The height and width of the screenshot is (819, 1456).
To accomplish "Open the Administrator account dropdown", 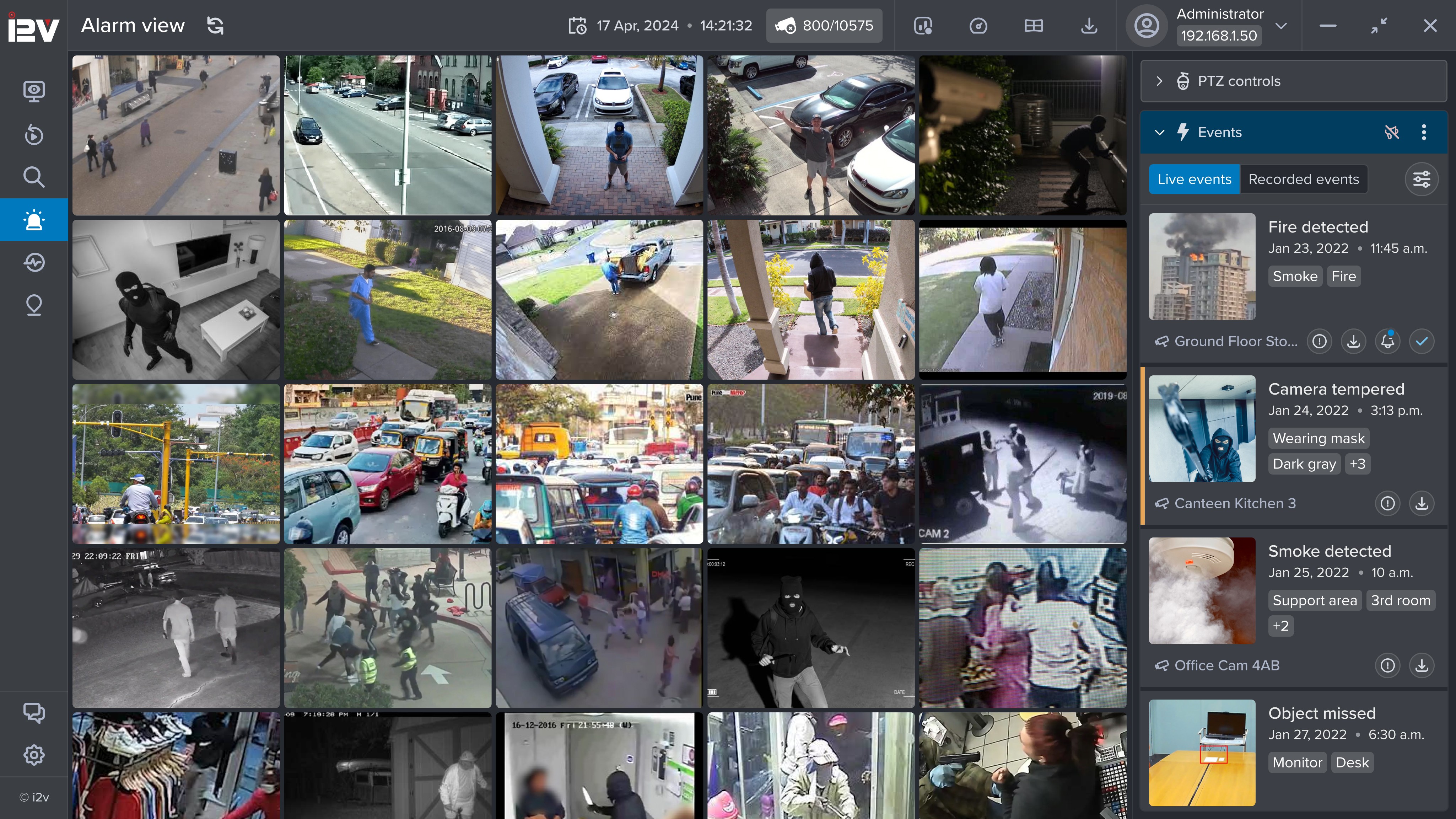I will pyautogui.click(x=1281, y=26).
